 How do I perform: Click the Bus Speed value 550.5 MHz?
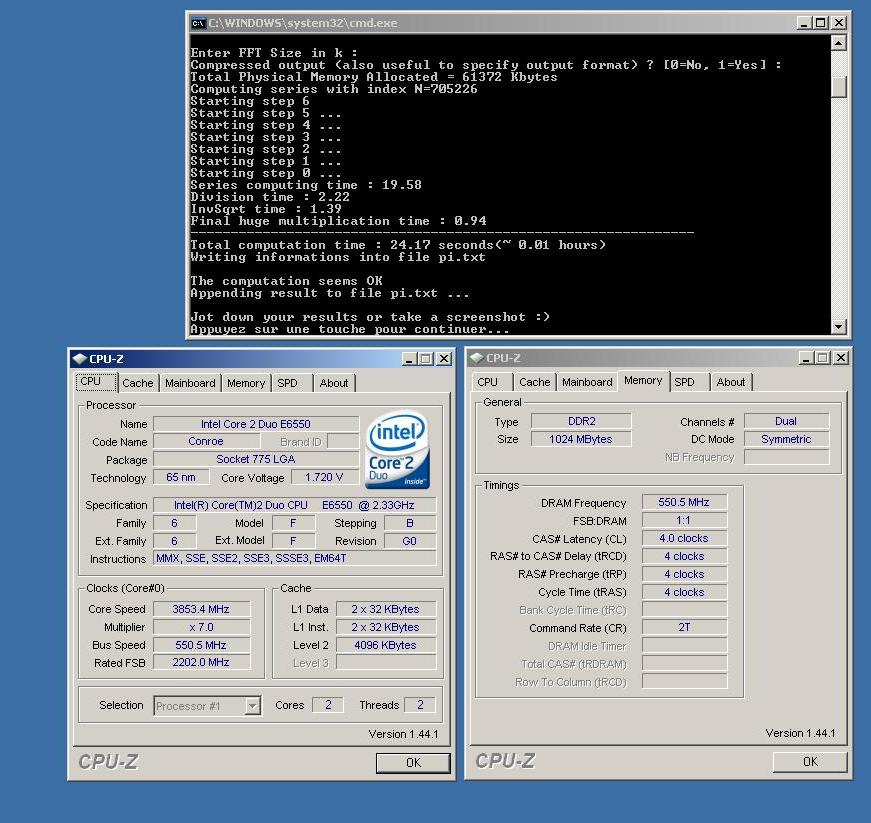point(201,645)
